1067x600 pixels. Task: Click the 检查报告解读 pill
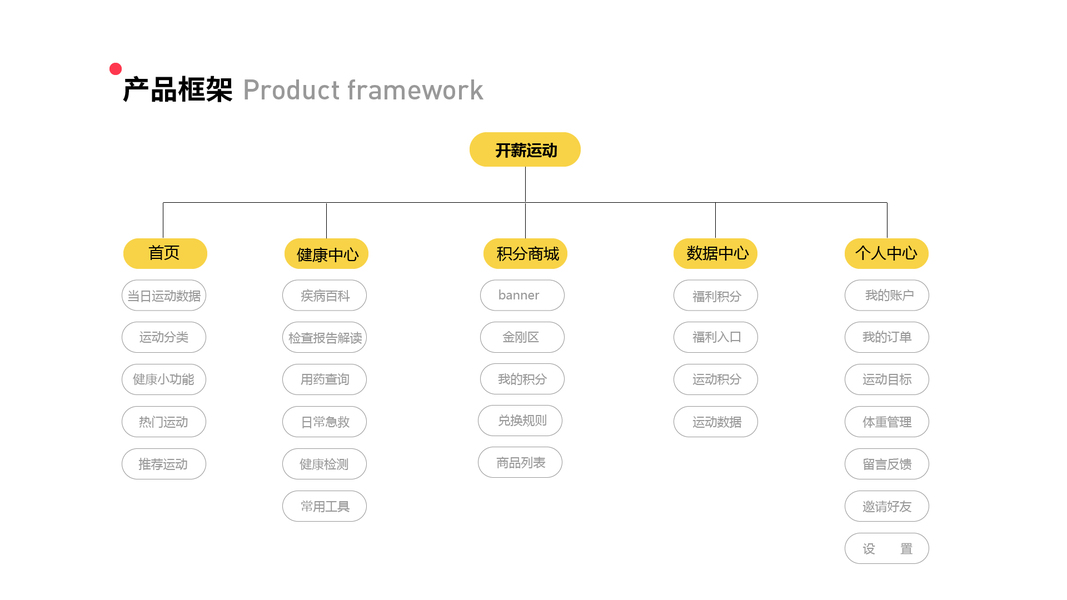coord(325,338)
